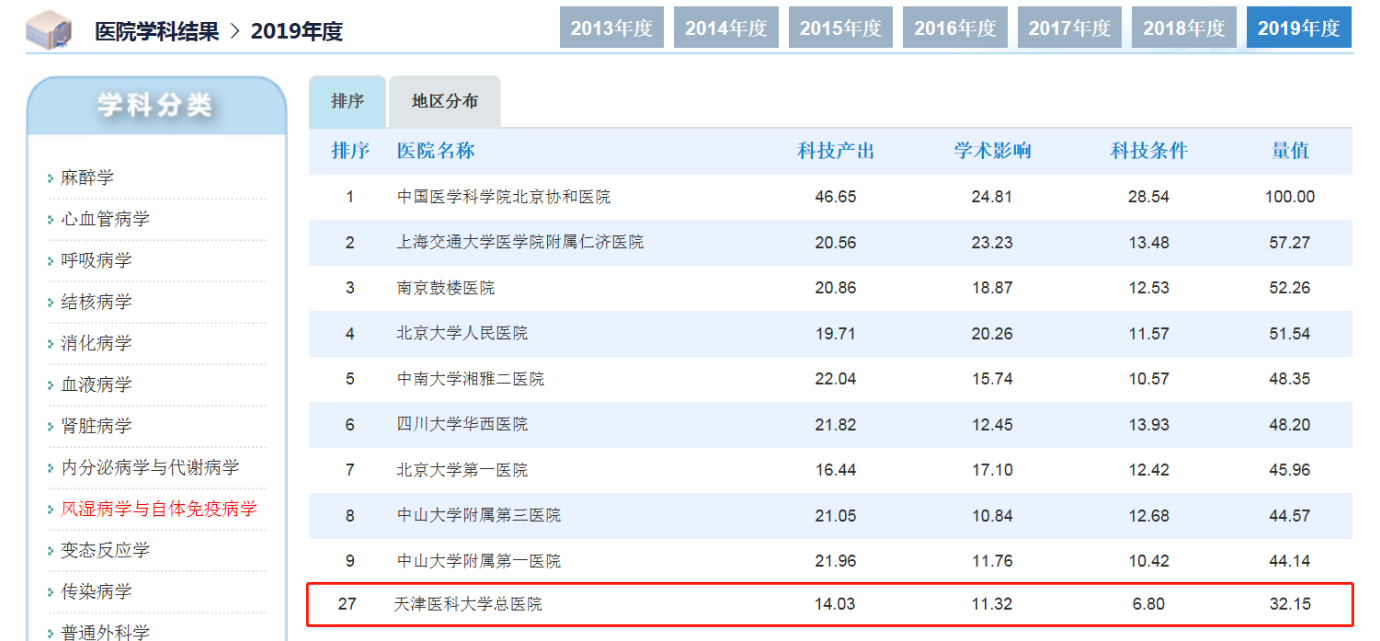Click 中山大学附属第一医院 hospital name
Image resolution: width=1380 pixels, height=641 pixels.
(x=478, y=561)
